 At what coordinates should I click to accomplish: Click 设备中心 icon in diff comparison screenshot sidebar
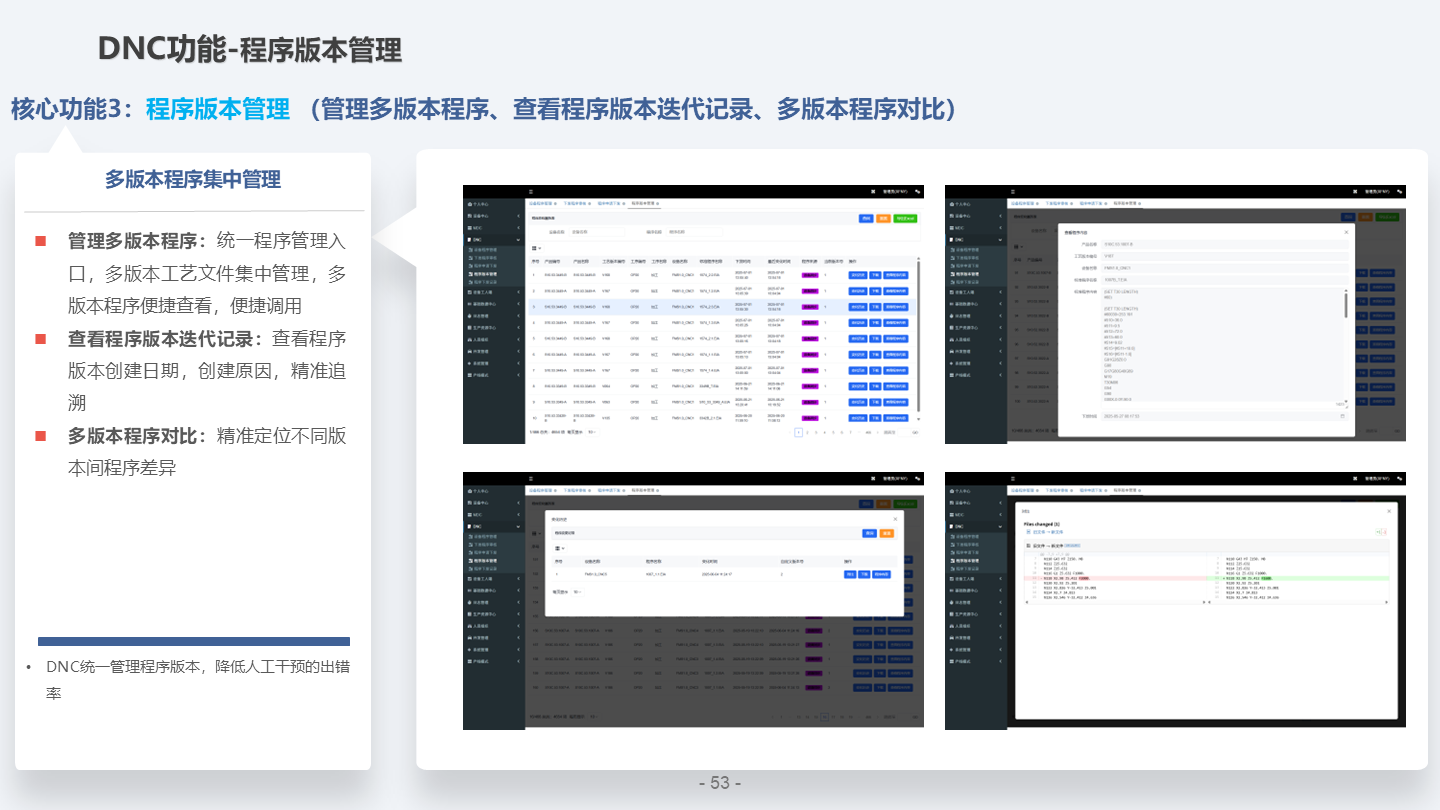952,503
